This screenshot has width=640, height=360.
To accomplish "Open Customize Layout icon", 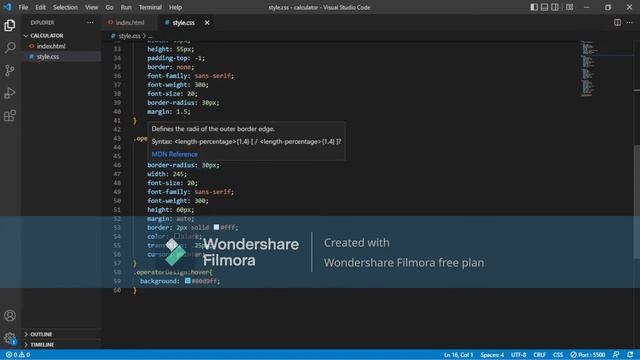I will pos(569,7).
